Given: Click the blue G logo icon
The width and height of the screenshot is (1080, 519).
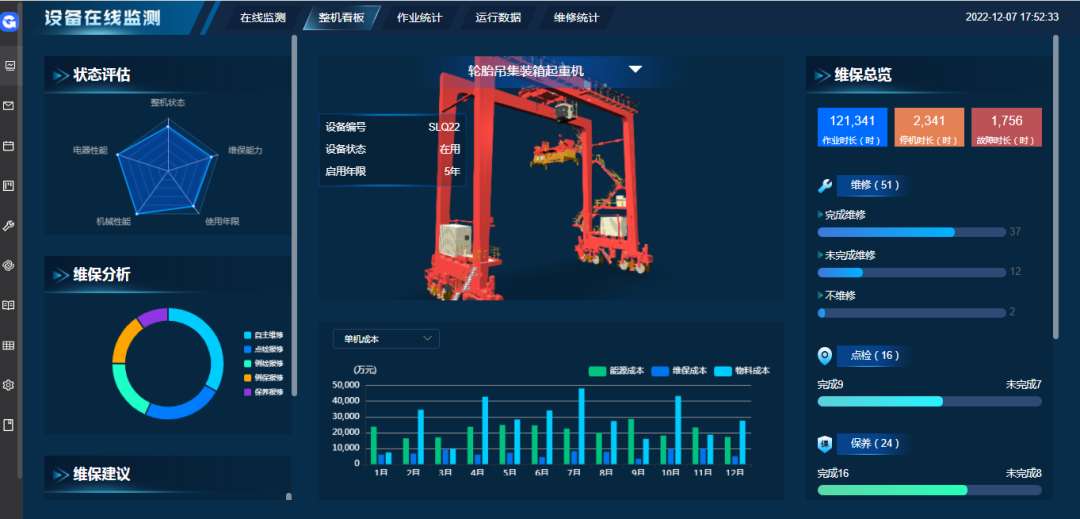Looking at the screenshot, I should [10, 20].
